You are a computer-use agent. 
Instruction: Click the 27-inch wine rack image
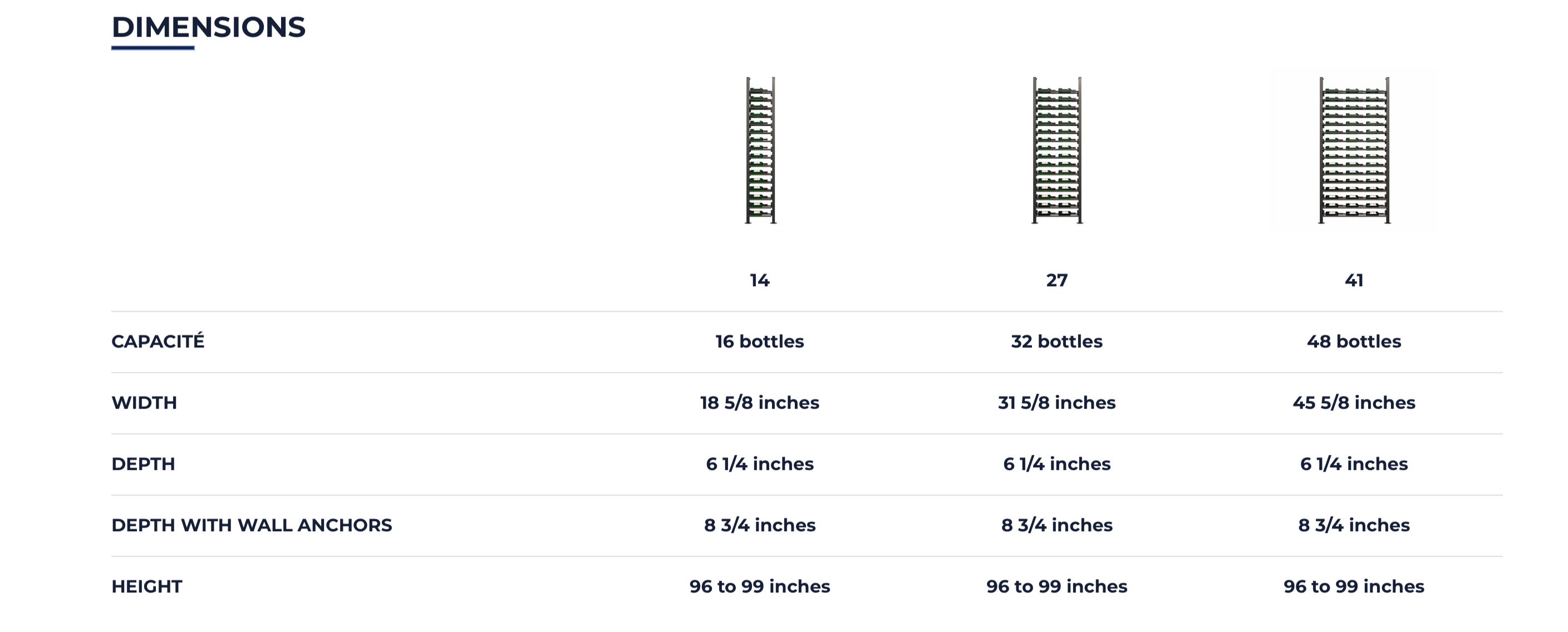[x=1056, y=150]
